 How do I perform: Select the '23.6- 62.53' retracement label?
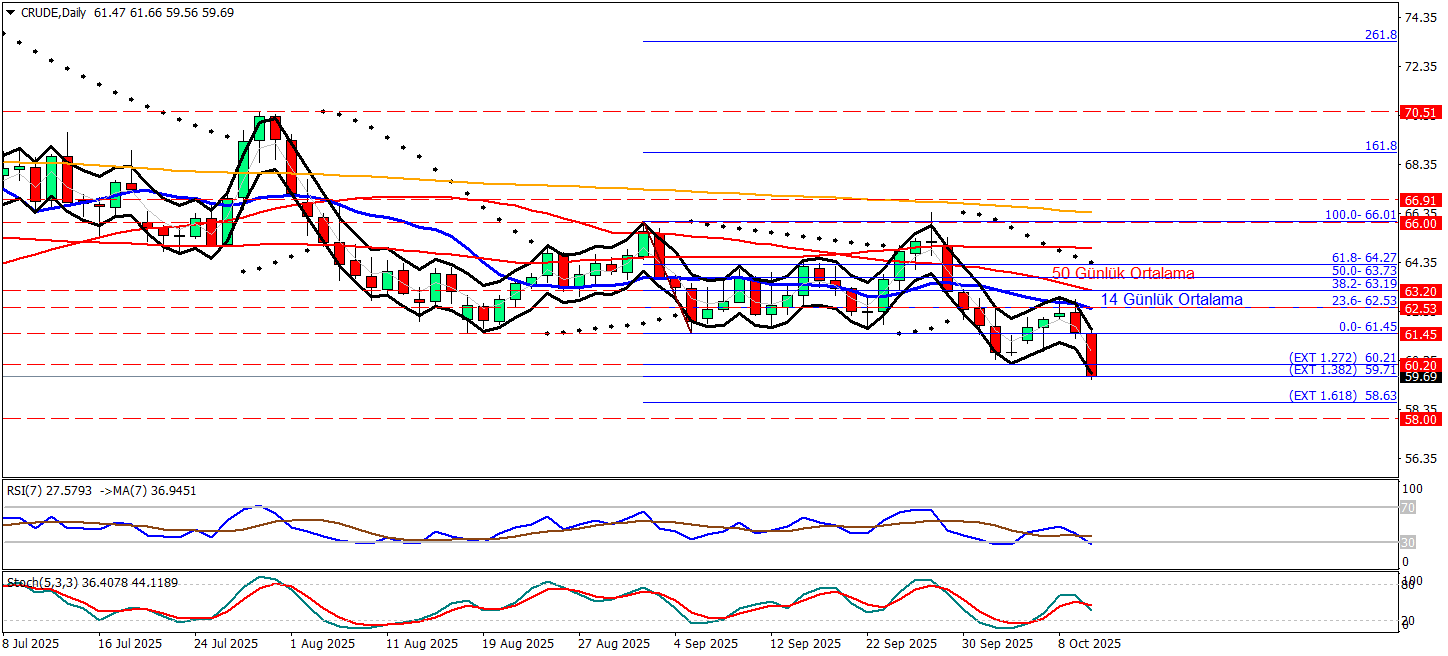click(x=1362, y=301)
